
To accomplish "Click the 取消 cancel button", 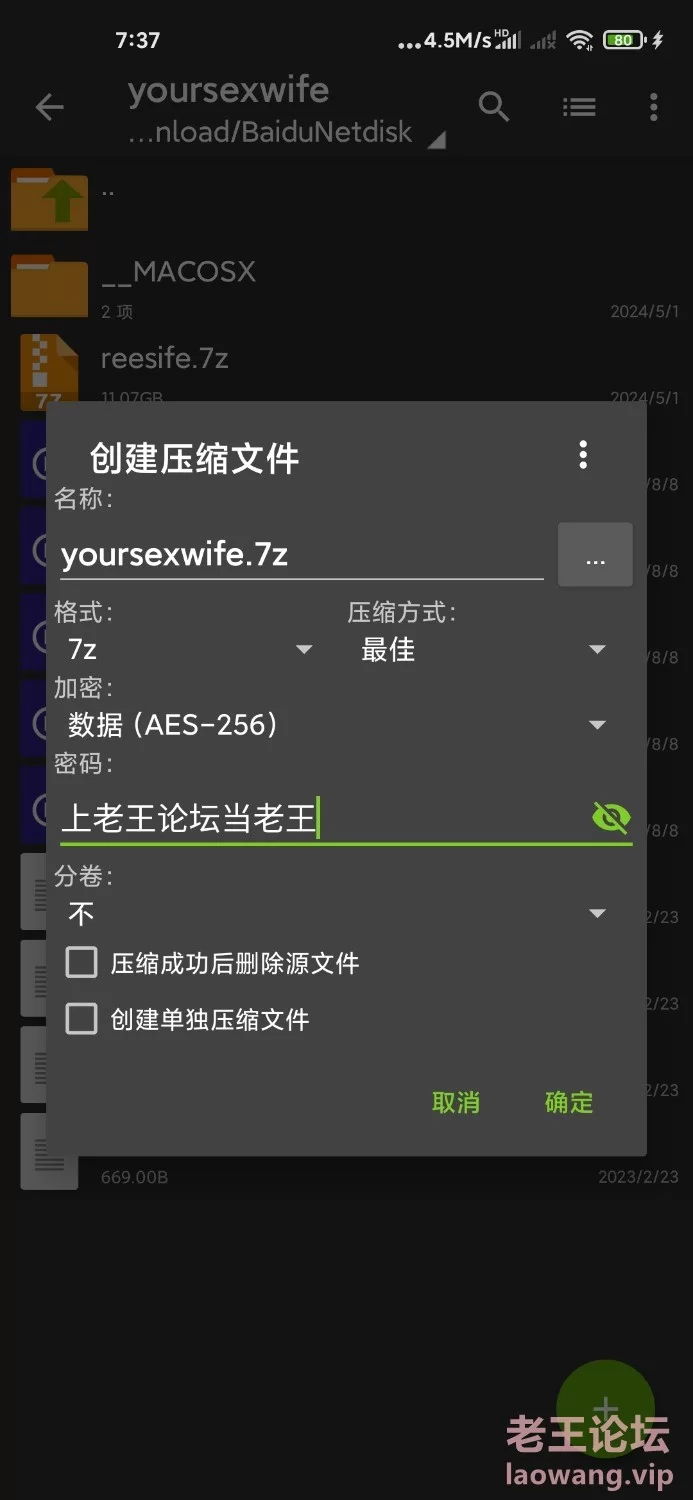I will click(456, 1102).
